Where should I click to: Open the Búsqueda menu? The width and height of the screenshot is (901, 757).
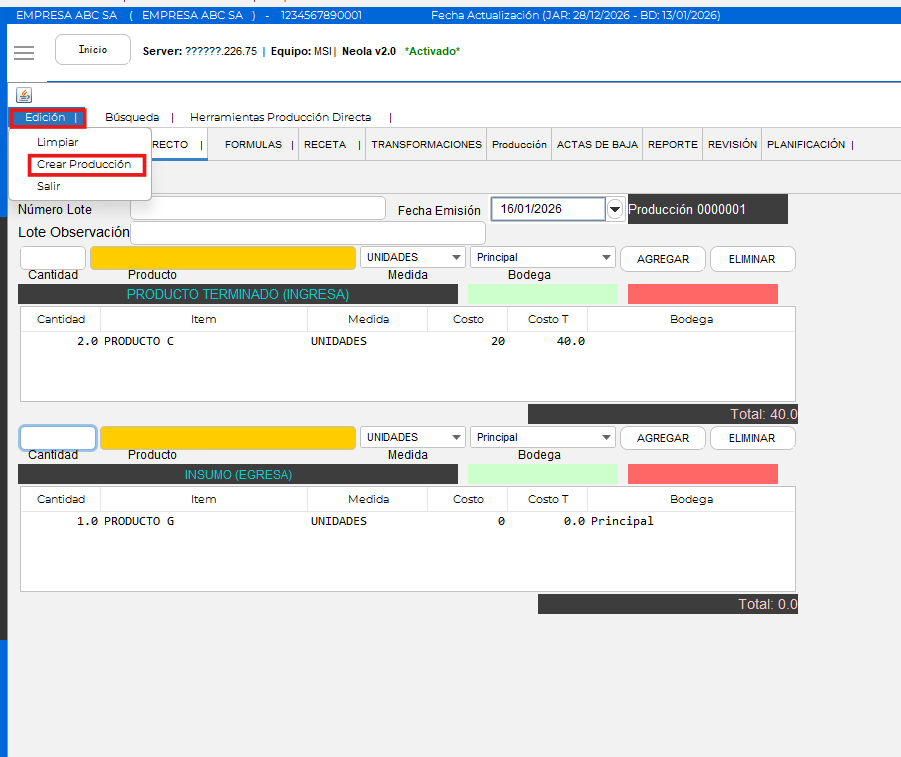(132, 117)
